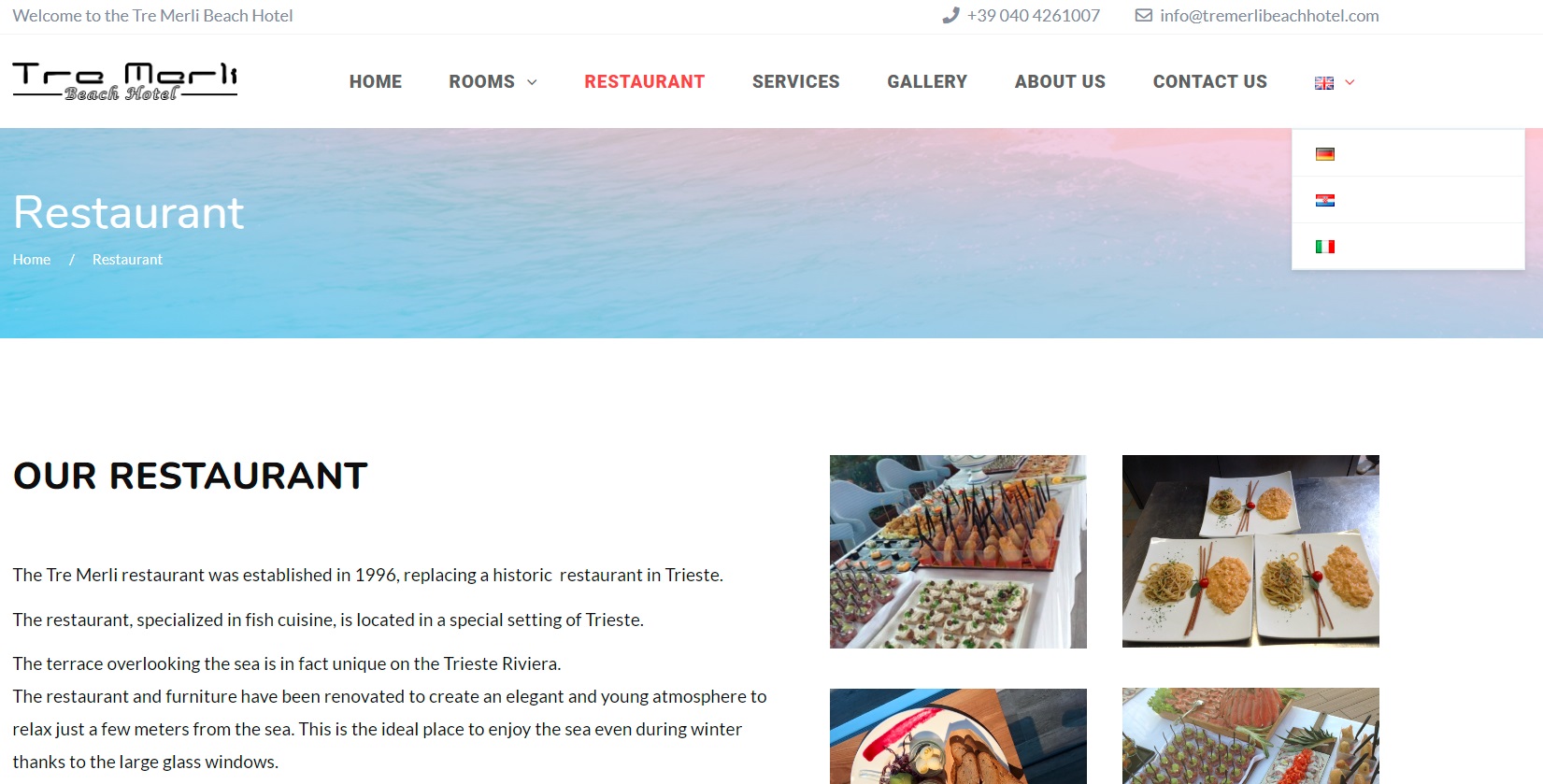Open the buffet canapés table photo

[958, 551]
